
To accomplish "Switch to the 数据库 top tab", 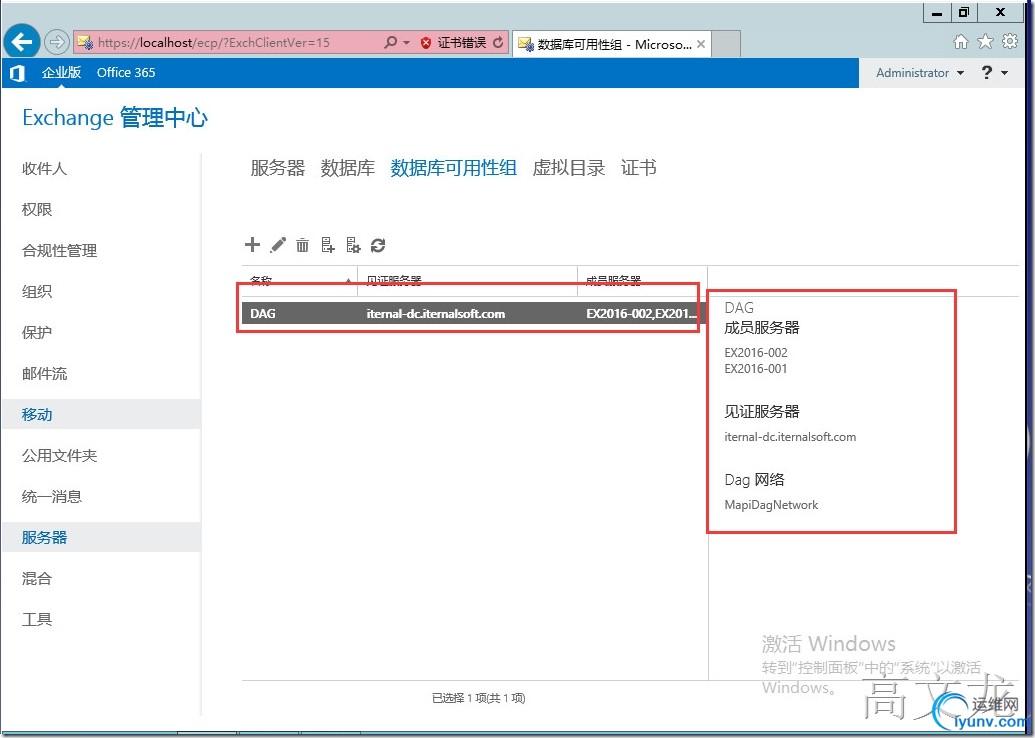I will (x=348, y=168).
